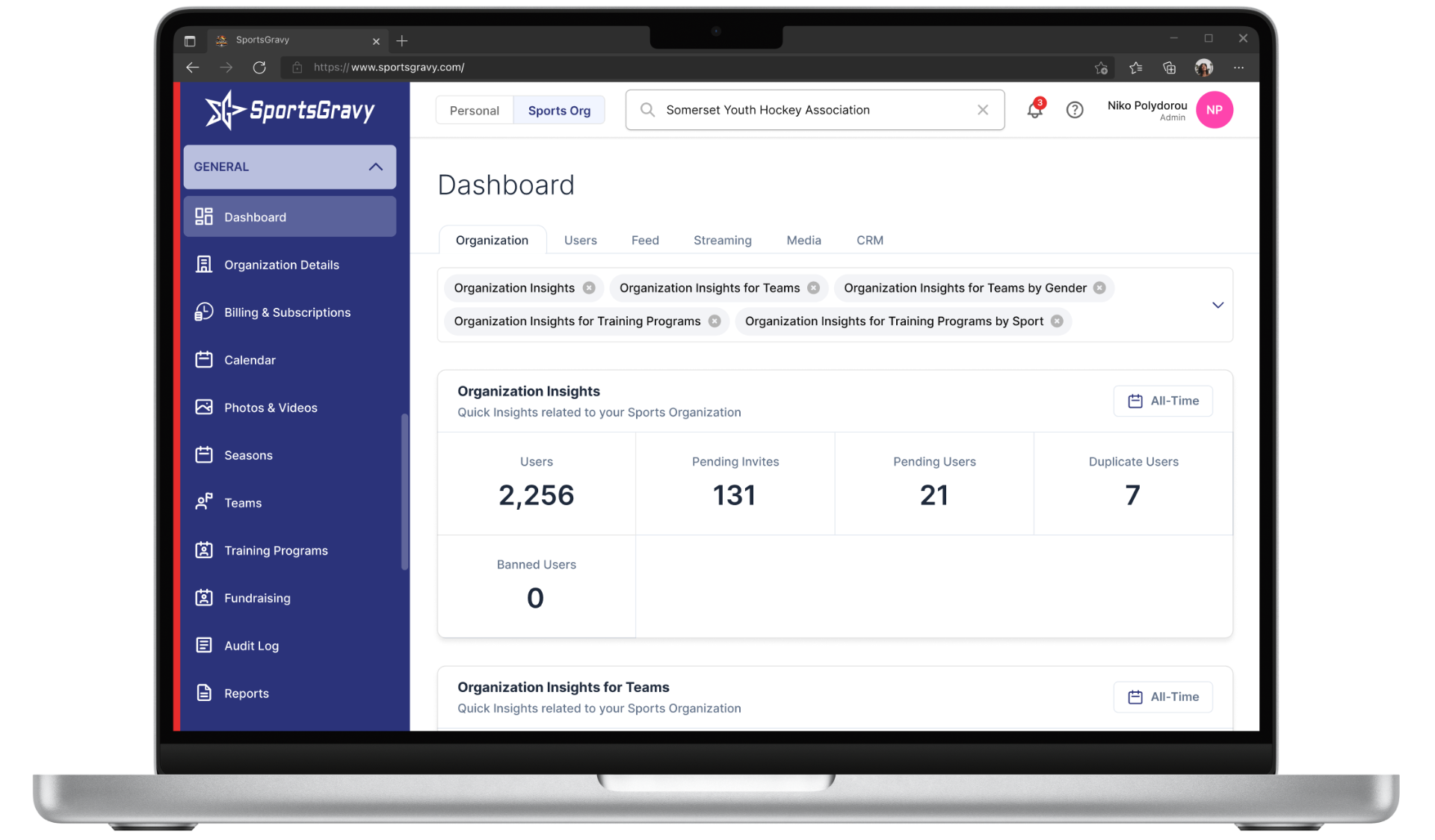Switch to Personal mode

click(x=474, y=111)
